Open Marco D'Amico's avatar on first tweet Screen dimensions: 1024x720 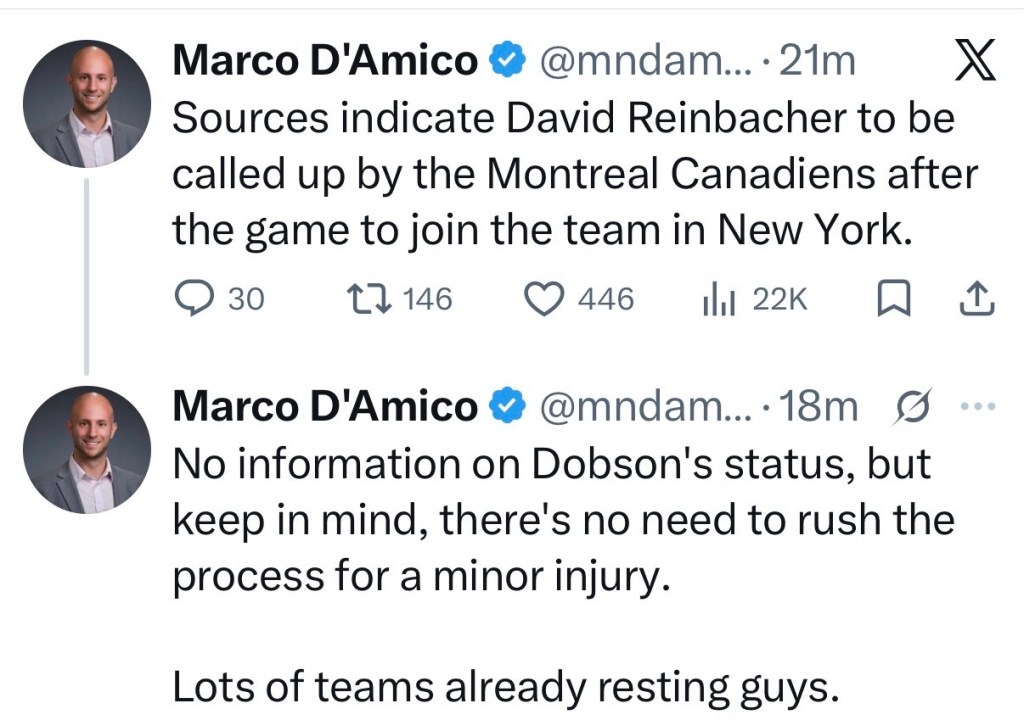pos(87,103)
